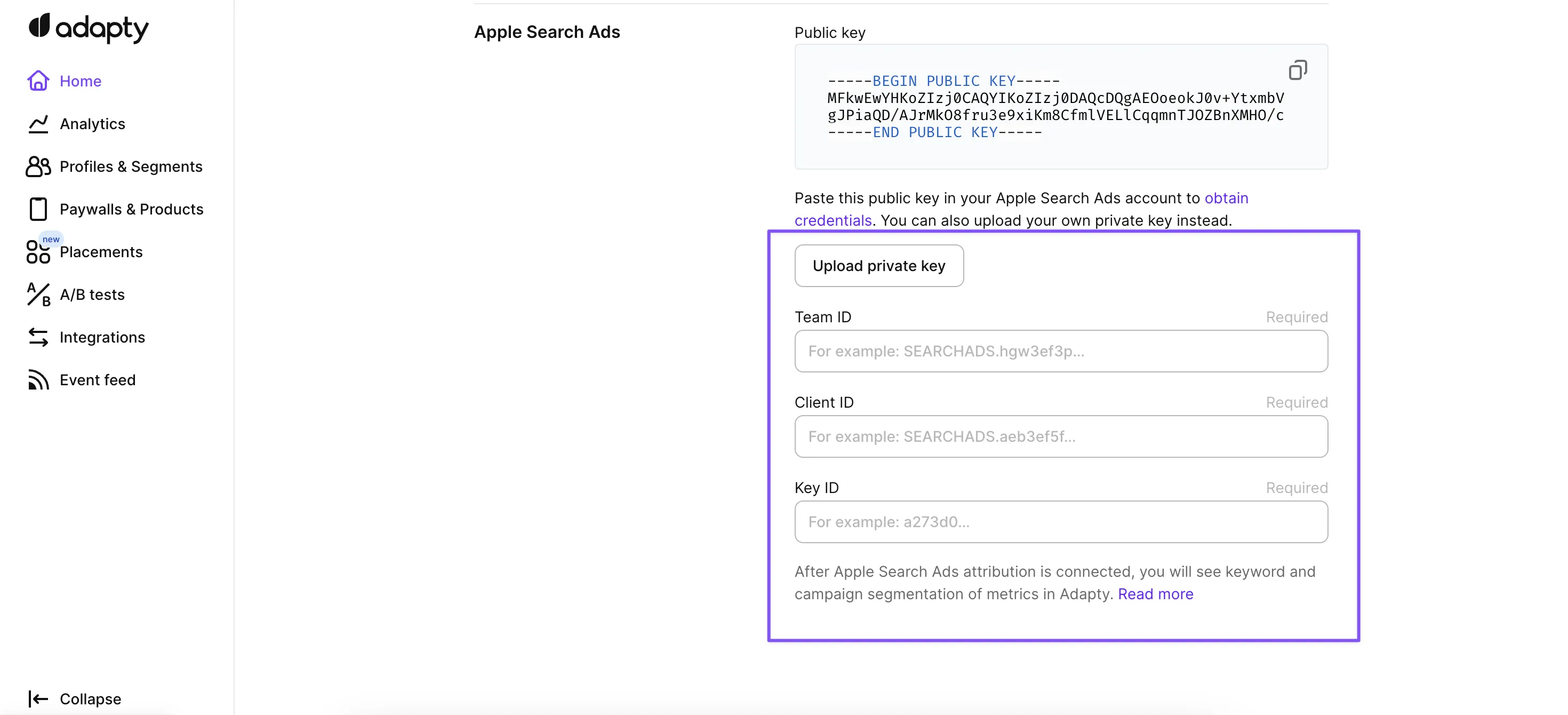The image size is (1568, 715).
Task: Click the Analytics chart icon
Action: click(38, 124)
